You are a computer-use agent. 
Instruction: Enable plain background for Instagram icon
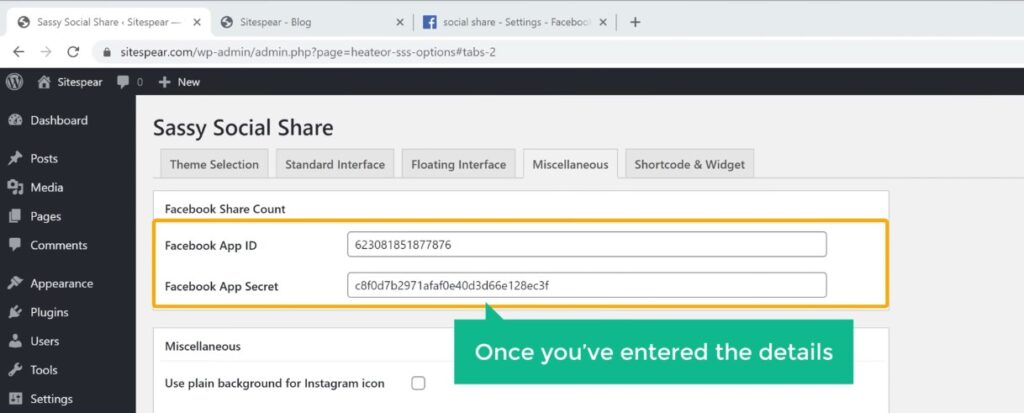coord(418,383)
